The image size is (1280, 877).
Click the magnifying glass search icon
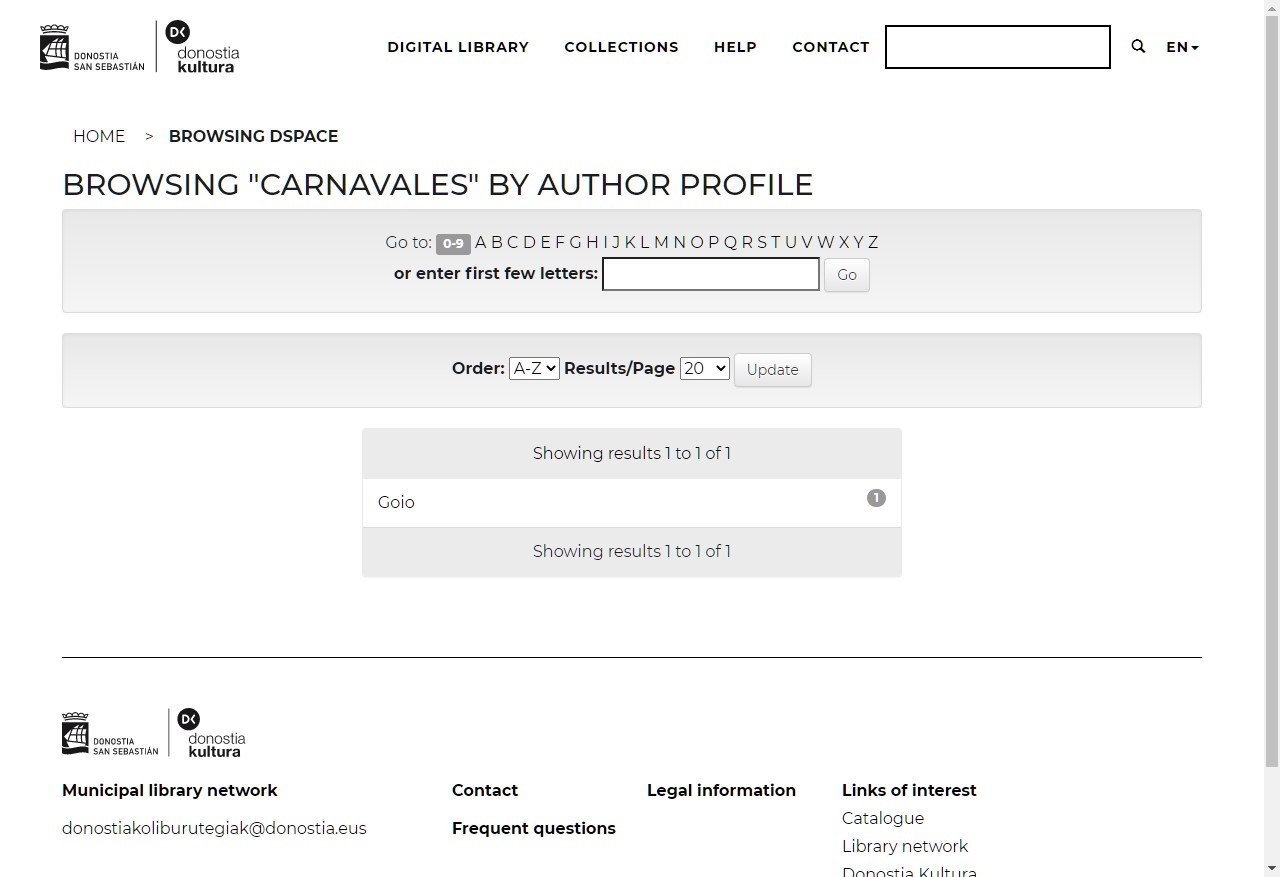pos(1138,47)
